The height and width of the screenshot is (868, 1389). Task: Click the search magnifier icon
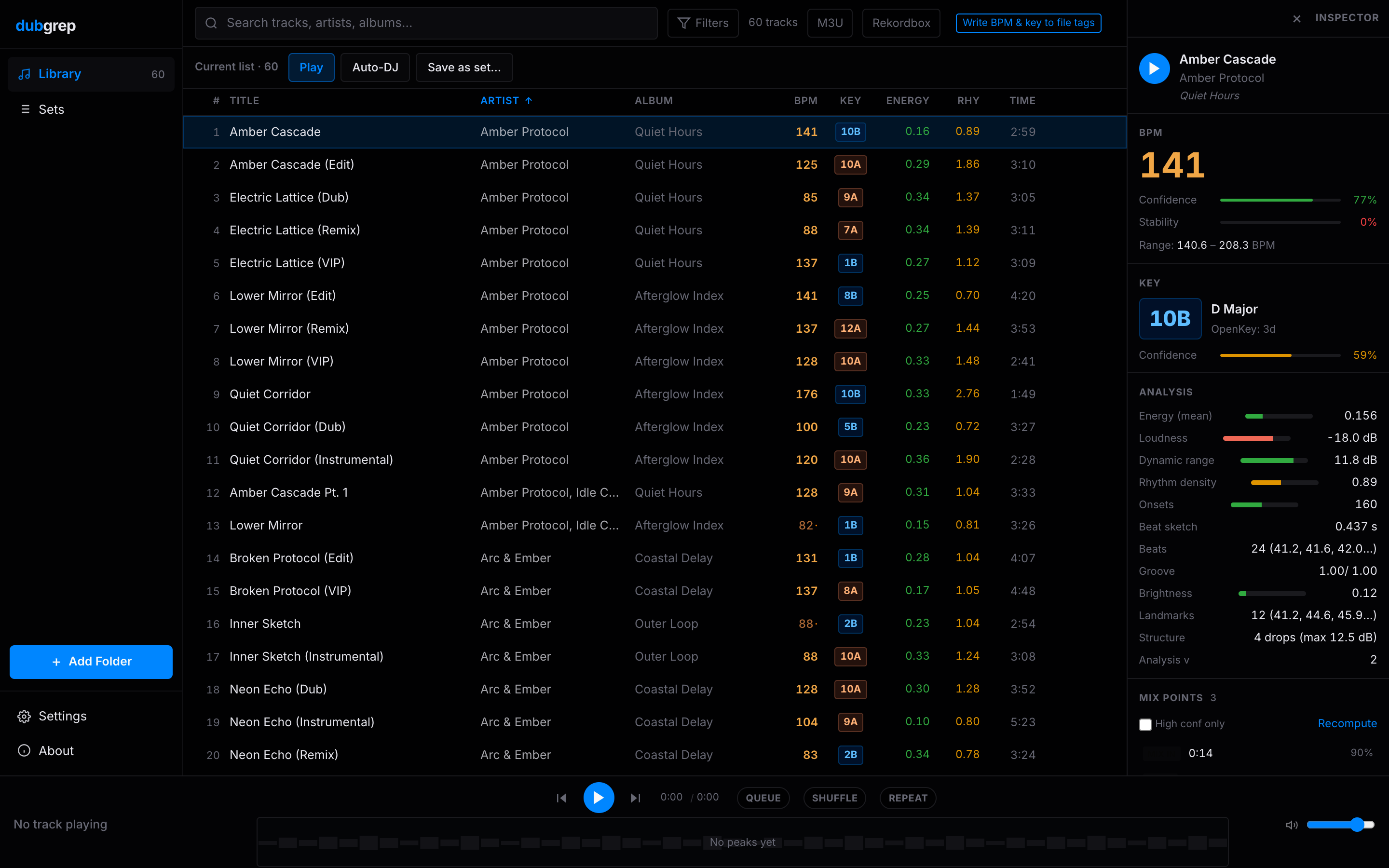[211, 23]
